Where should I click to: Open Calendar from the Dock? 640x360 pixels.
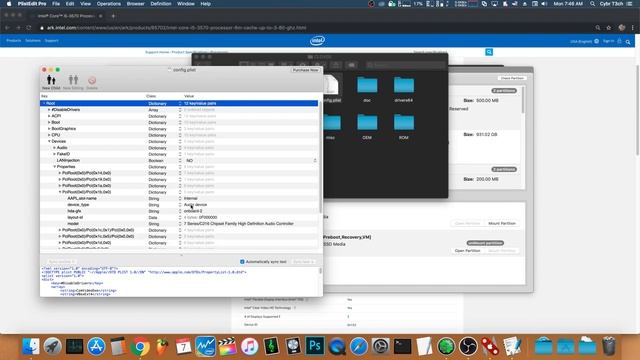point(183,347)
